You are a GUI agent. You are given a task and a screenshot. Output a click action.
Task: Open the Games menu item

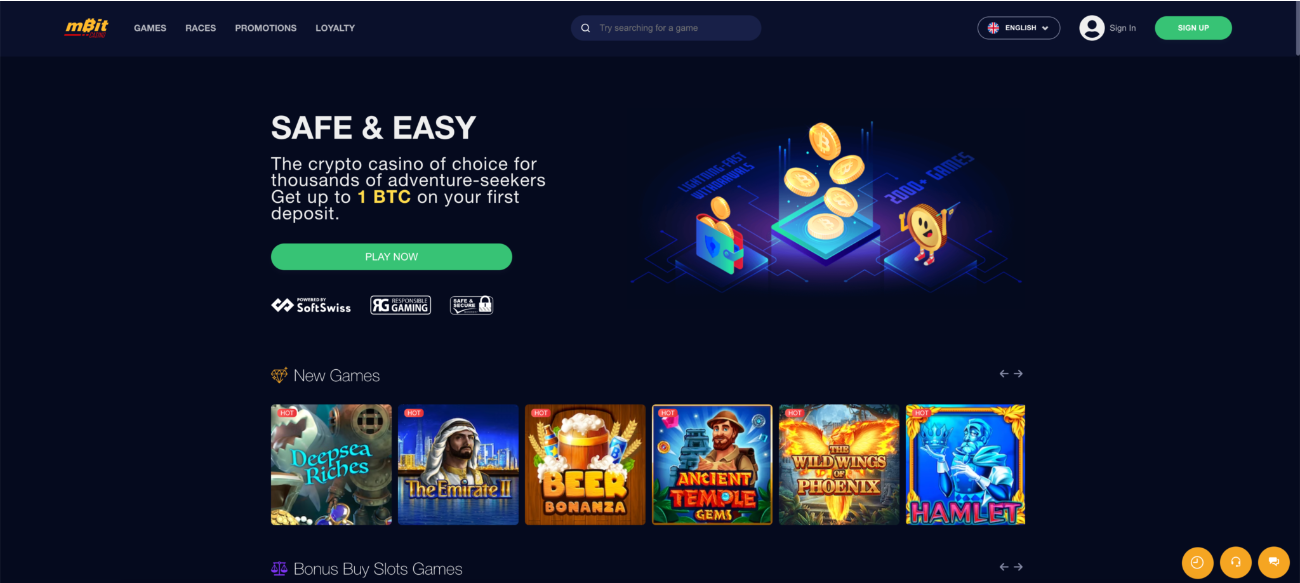click(150, 28)
